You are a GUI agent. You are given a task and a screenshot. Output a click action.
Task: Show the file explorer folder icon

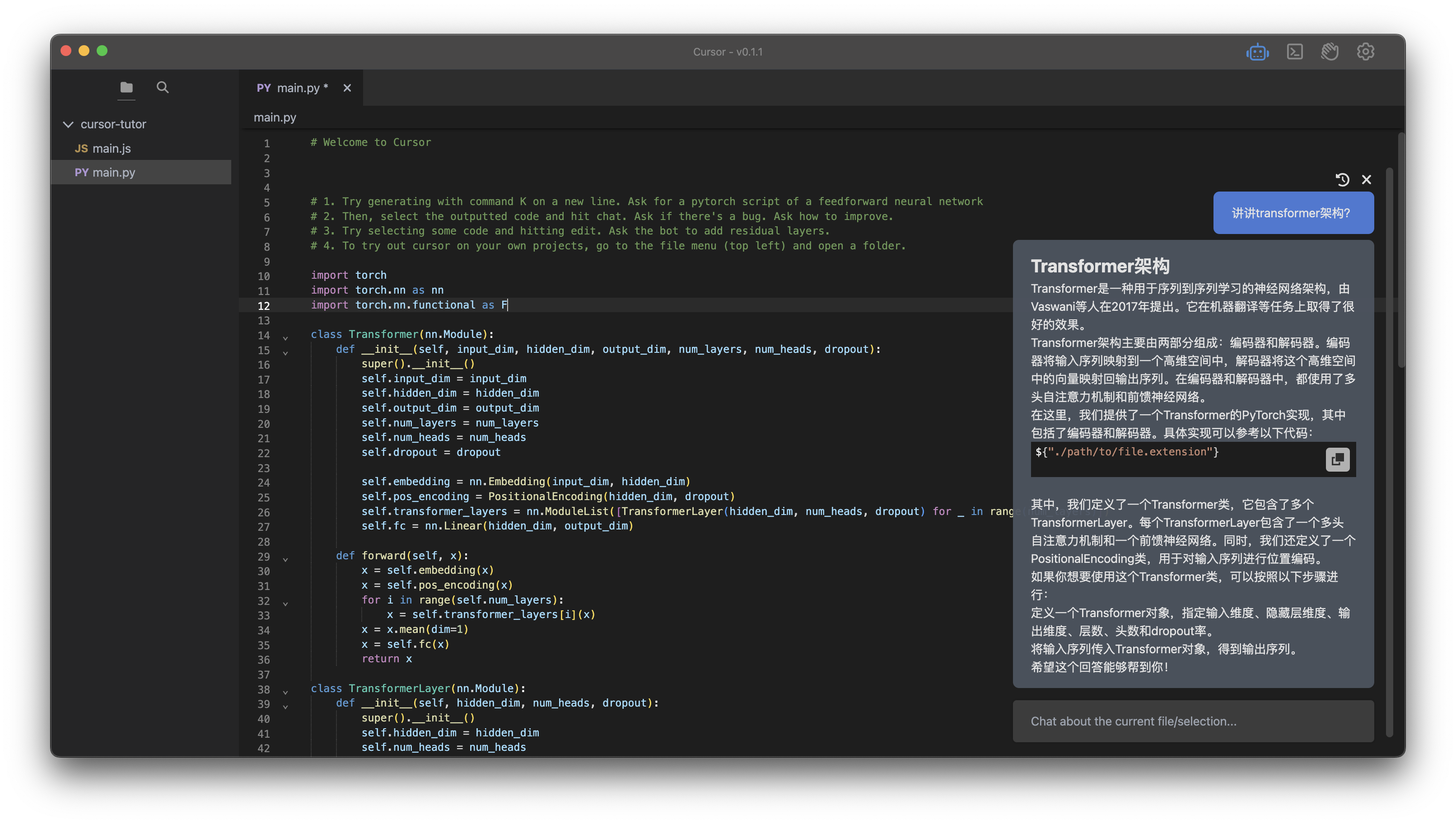[126, 87]
